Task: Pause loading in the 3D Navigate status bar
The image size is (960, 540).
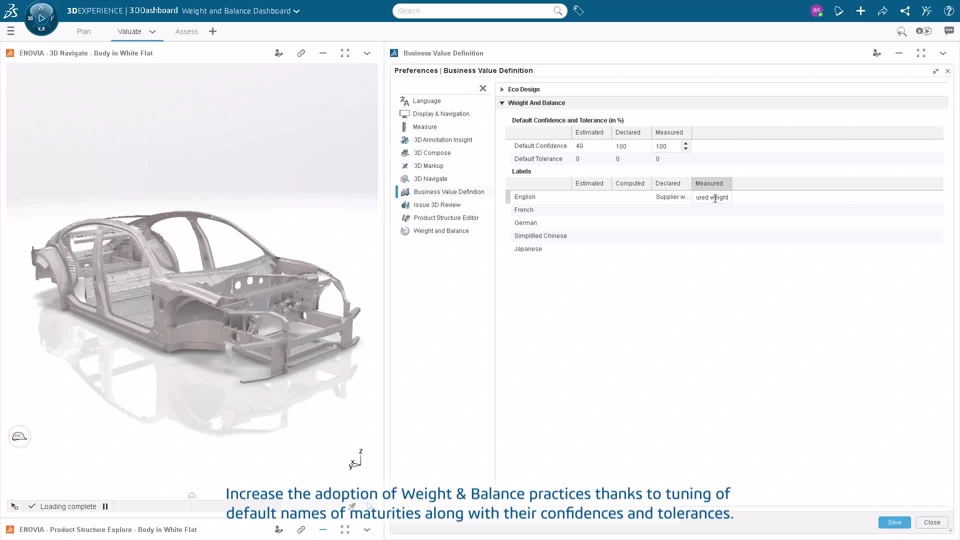Action: coord(105,506)
